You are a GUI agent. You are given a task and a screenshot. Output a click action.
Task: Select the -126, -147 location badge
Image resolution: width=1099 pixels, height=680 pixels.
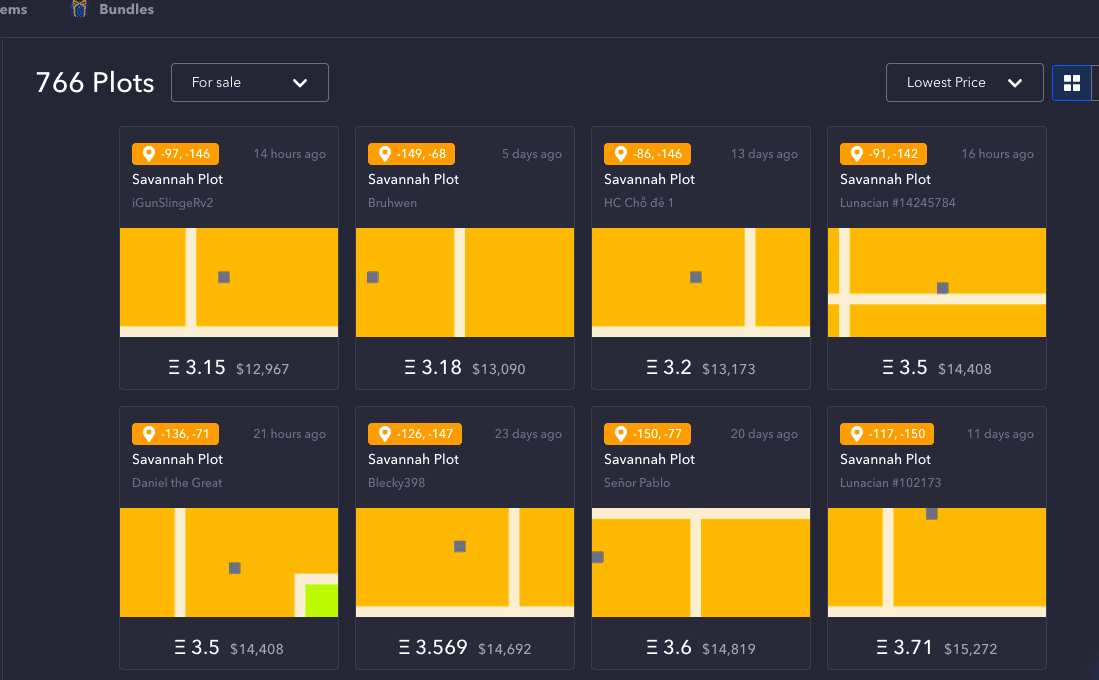[x=411, y=434]
